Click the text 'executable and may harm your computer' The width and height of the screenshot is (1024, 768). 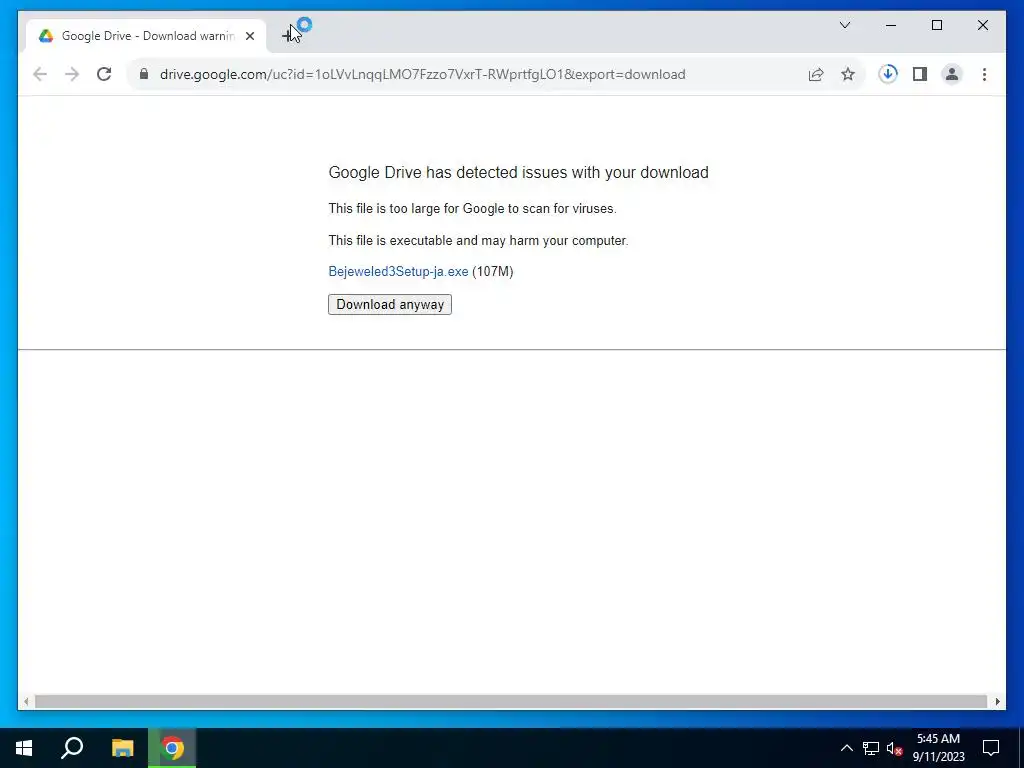pos(509,240)
